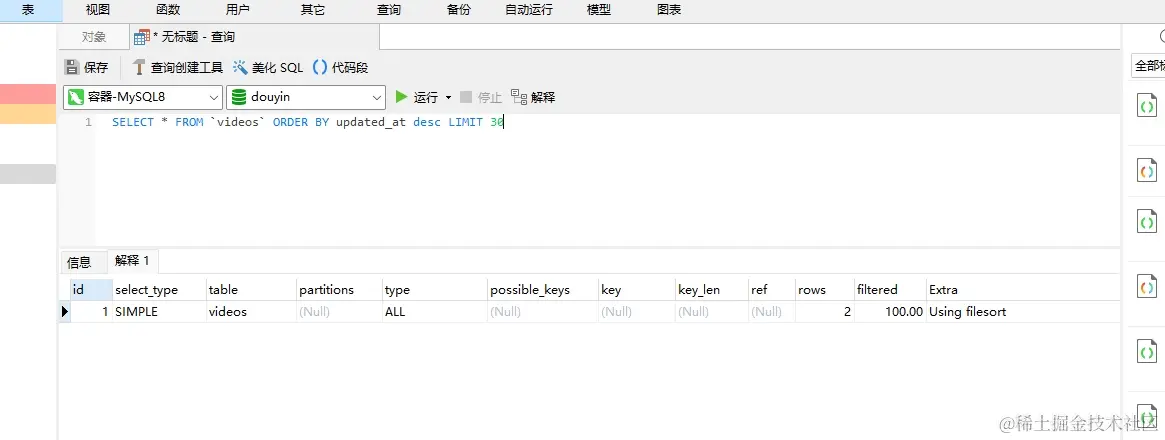Click the explain plan icon
Image resolution: width=1165 pixels, height=440 pixels.
click(x=519, y=97)
